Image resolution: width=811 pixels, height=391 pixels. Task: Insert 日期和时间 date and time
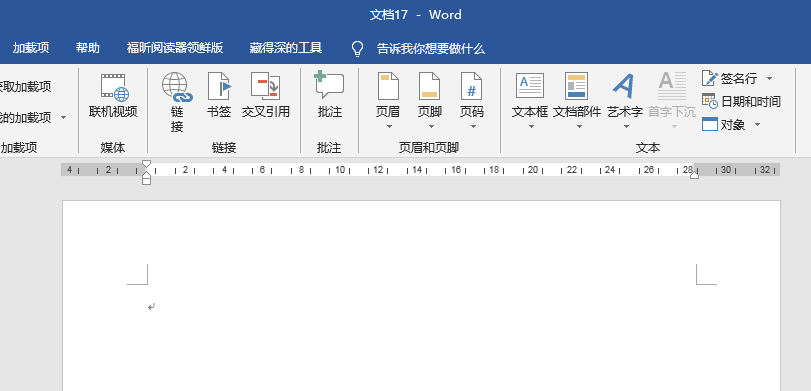pos(741,101)
